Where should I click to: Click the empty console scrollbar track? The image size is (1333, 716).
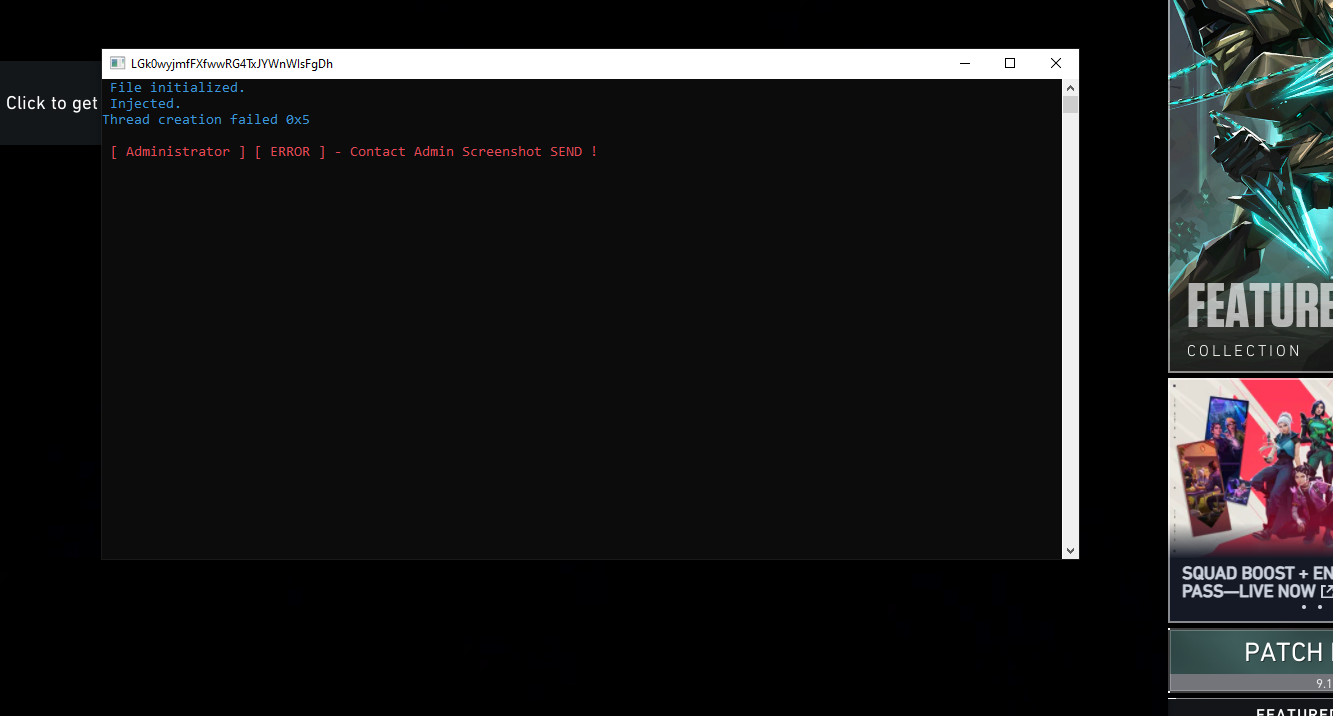pos(1070,330)
